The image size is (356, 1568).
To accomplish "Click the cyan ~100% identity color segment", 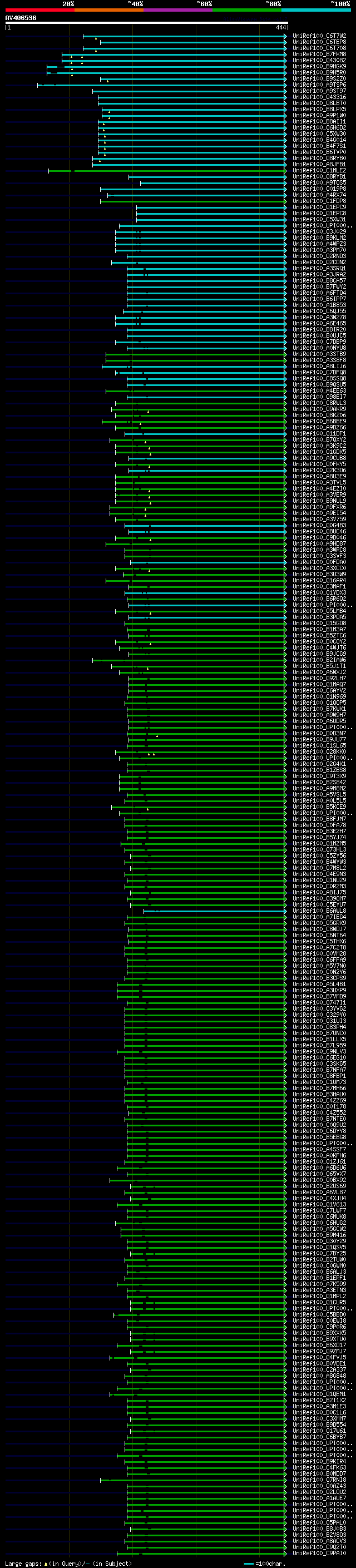I will coord(317,10).
